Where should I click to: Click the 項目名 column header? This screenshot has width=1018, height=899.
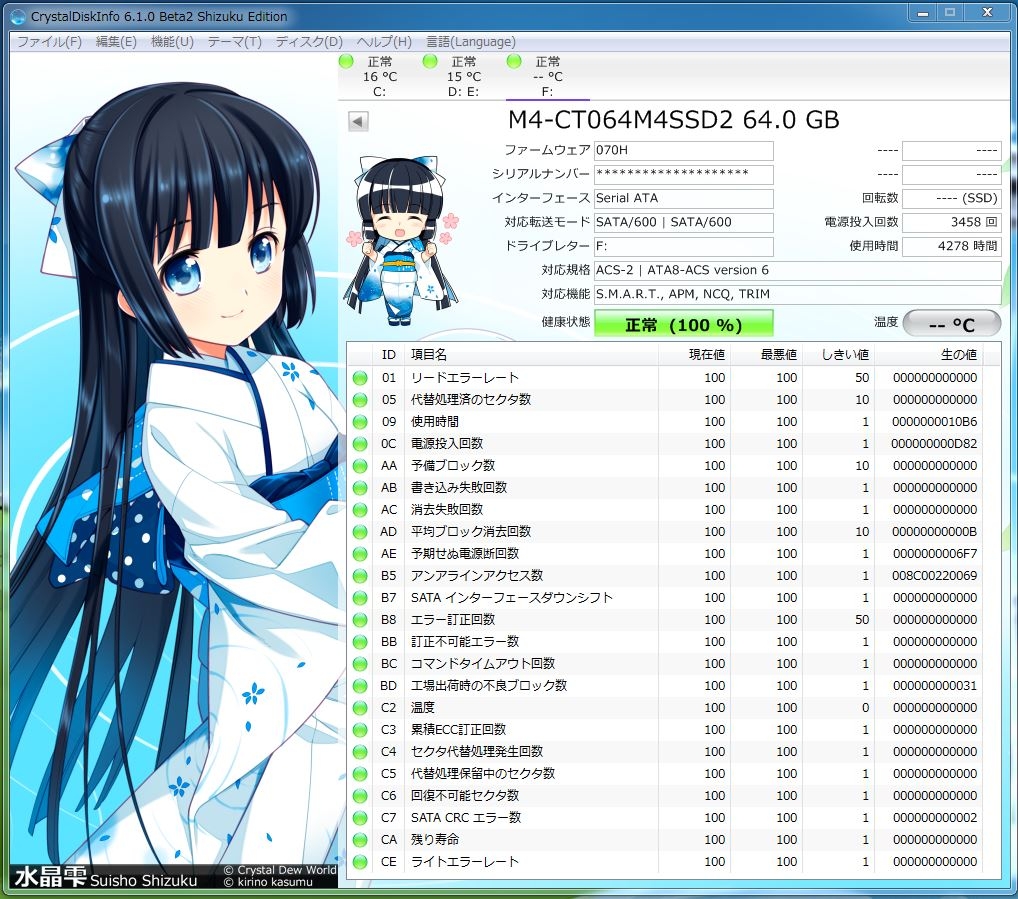[x=530, y=354]
